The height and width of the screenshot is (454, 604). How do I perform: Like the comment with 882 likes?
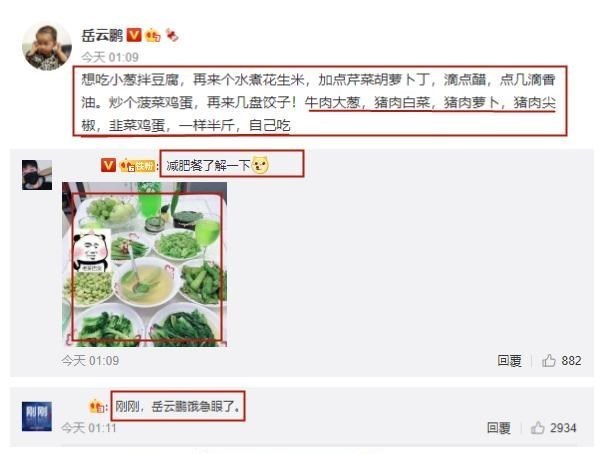(x=549, y=360)
